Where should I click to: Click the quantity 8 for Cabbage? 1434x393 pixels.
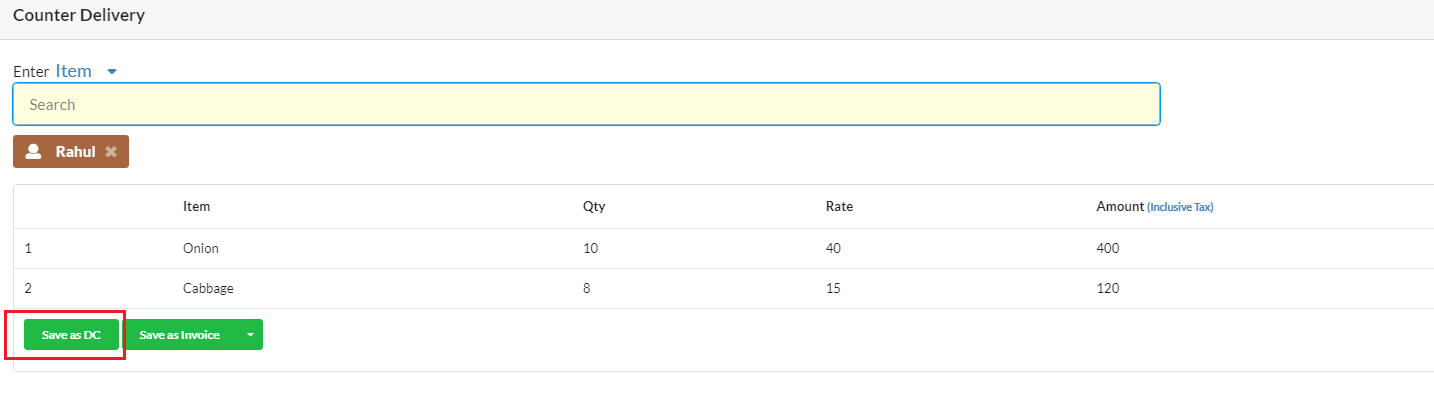click(587, 288)
